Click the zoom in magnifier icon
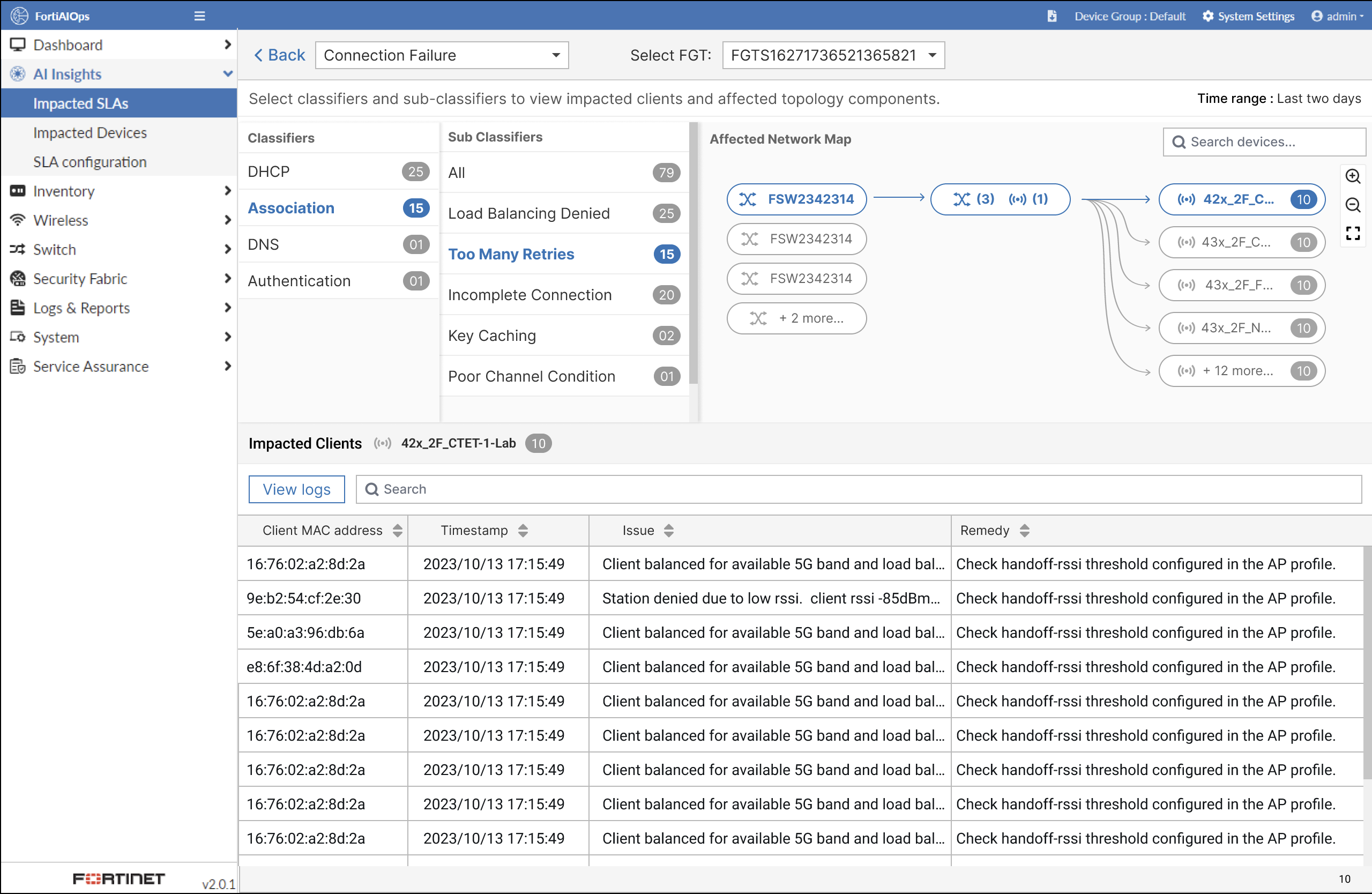 [1352, 176]
